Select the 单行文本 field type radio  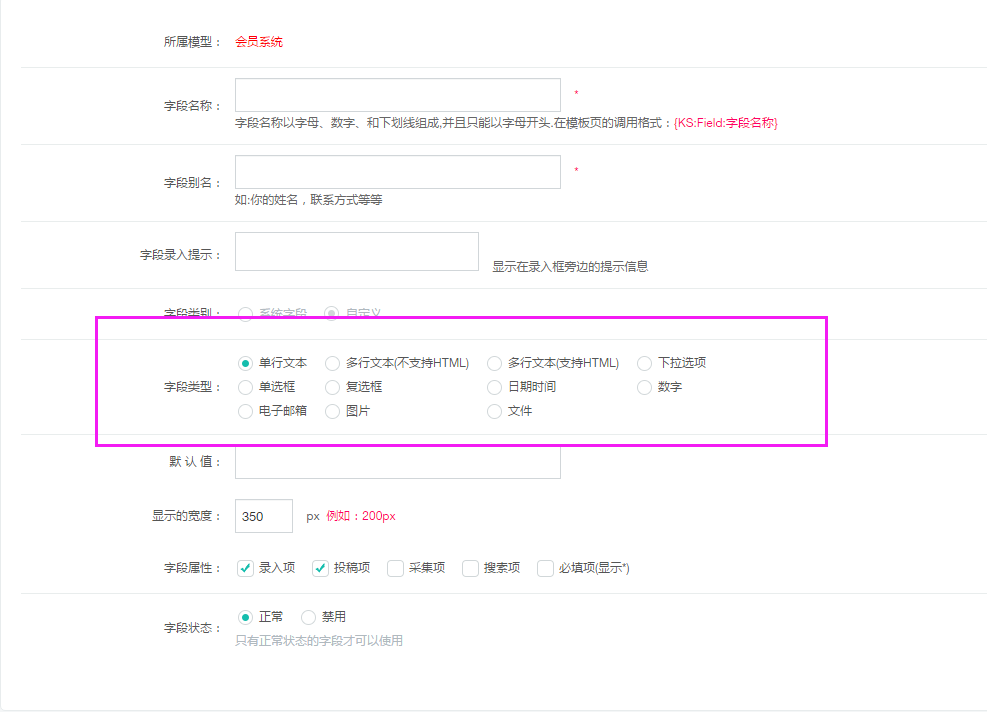tap(245, 363)
